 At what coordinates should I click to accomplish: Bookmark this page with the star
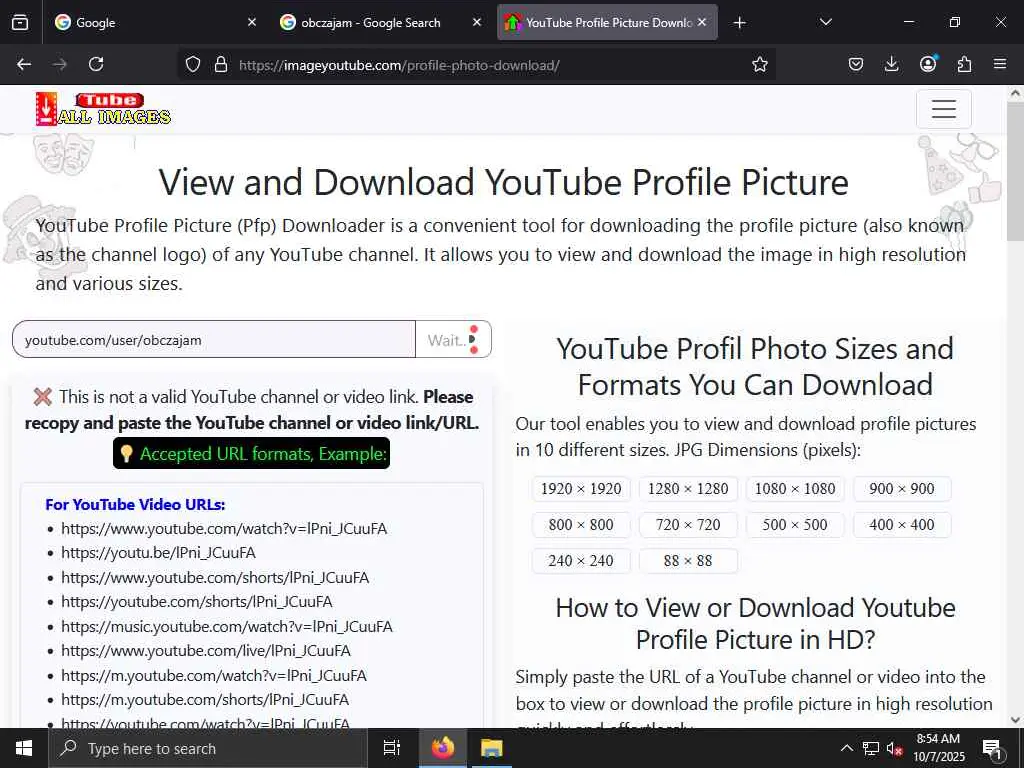(760, 64)
